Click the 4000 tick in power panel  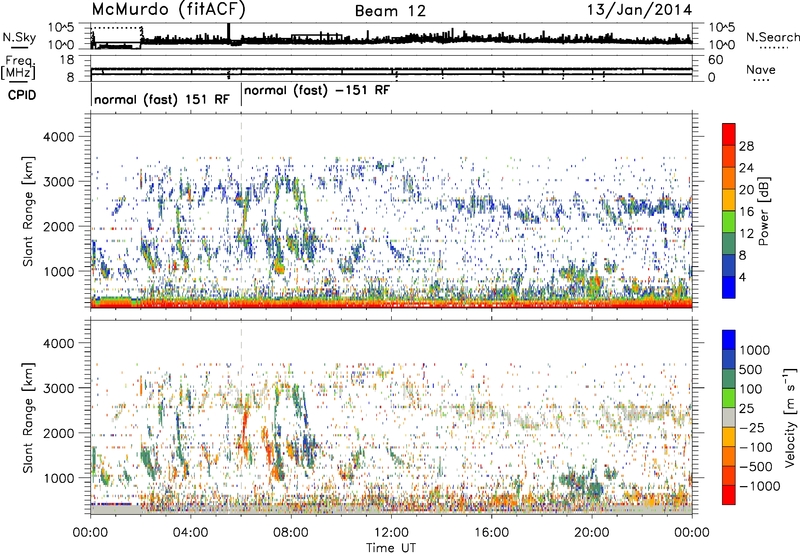tap(58, 137)
